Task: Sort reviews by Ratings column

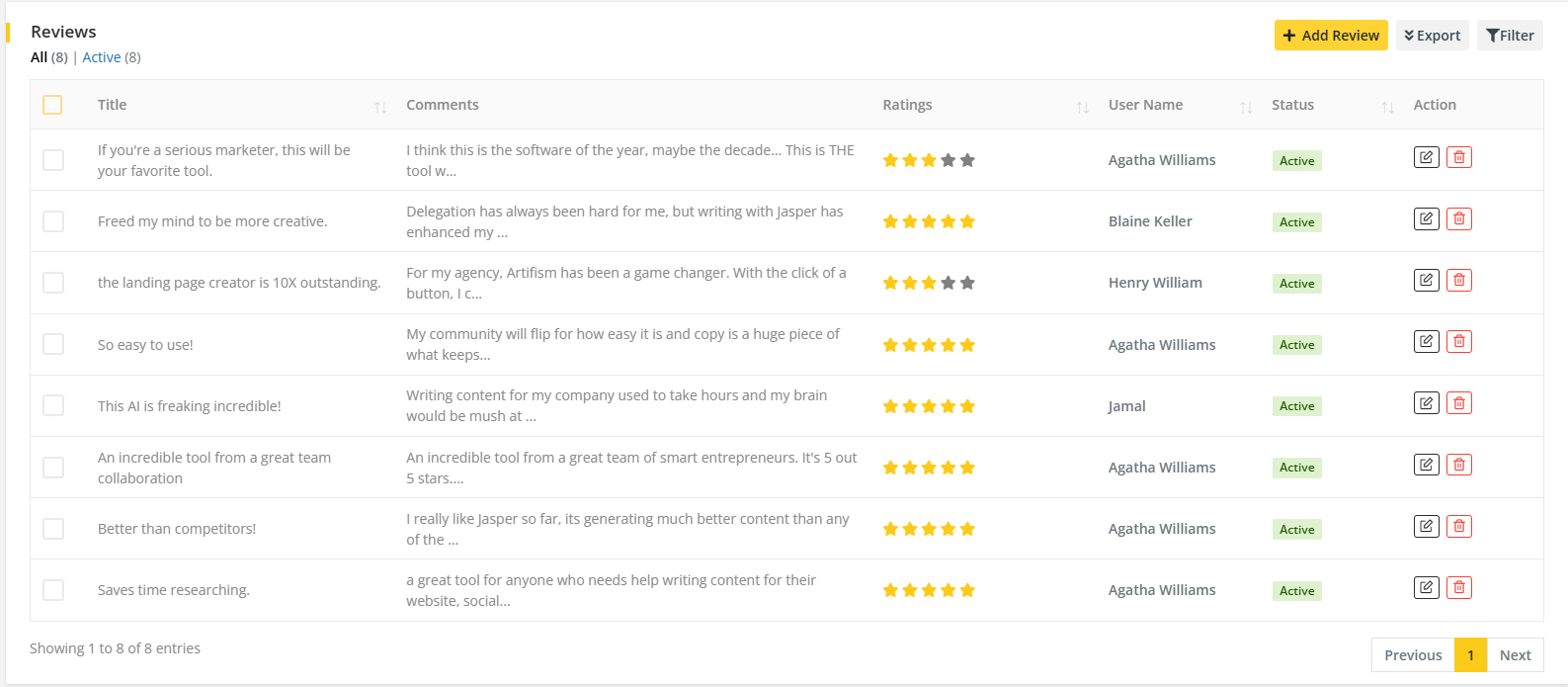Action: [1082, 107]
